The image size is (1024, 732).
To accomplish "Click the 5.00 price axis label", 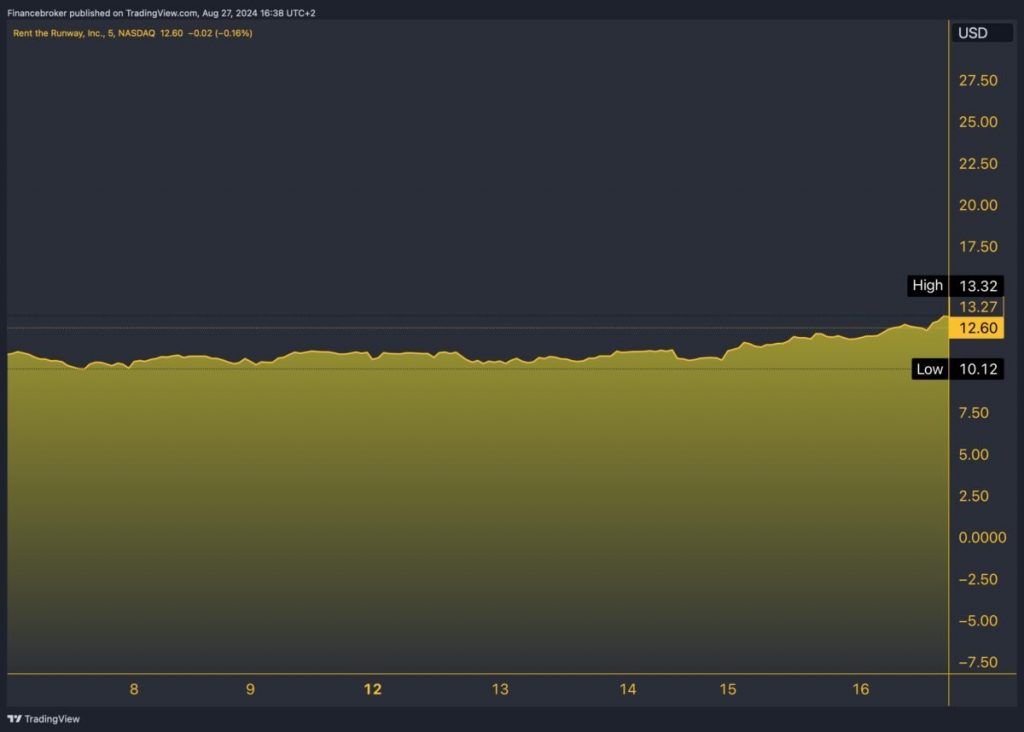I will [973, 454].
